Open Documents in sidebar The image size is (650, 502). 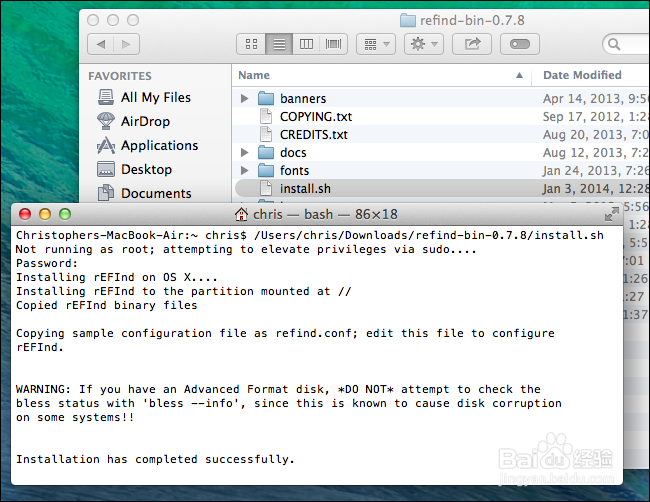(156, 194)
